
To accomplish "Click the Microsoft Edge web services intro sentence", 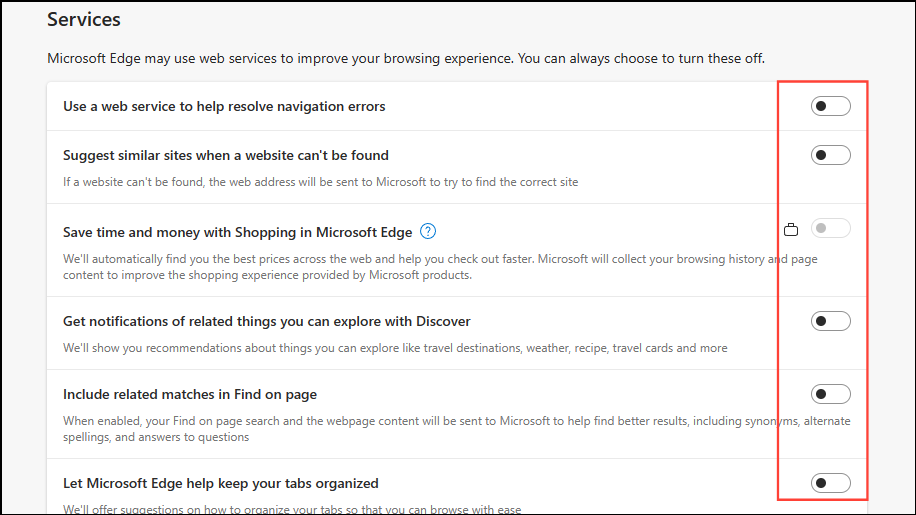I will tap(406, 58).
